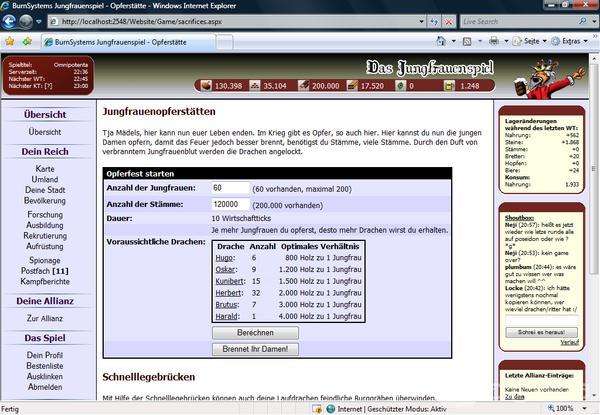Expand the address bar history dropdown
This screenshot has width=600, height=415.
[x=422, y=22]
